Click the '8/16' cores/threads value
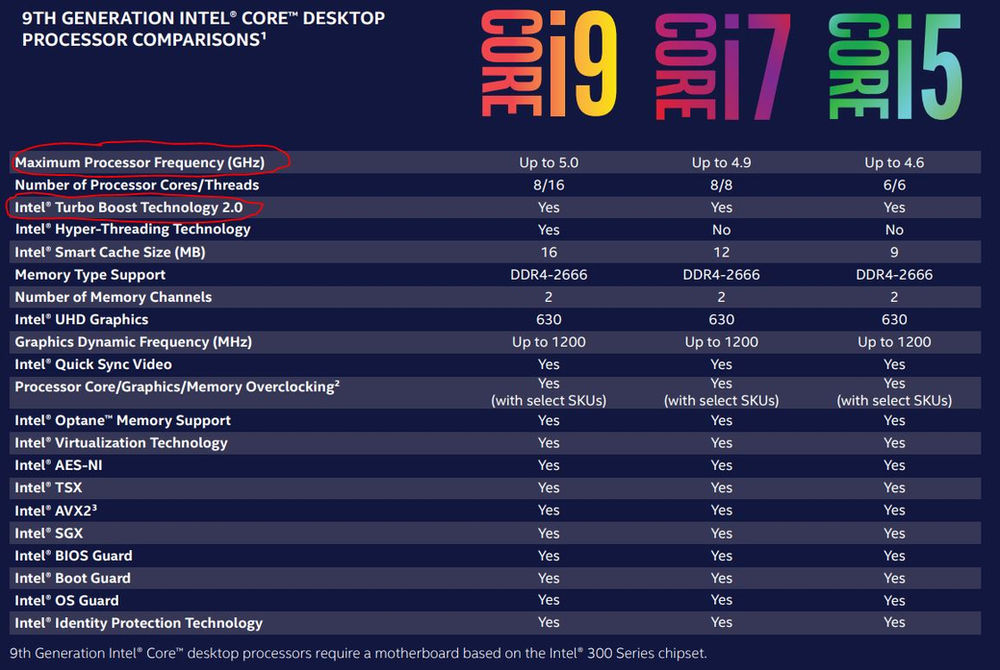This screenshot has height=670, width=1000. [548, 185]
